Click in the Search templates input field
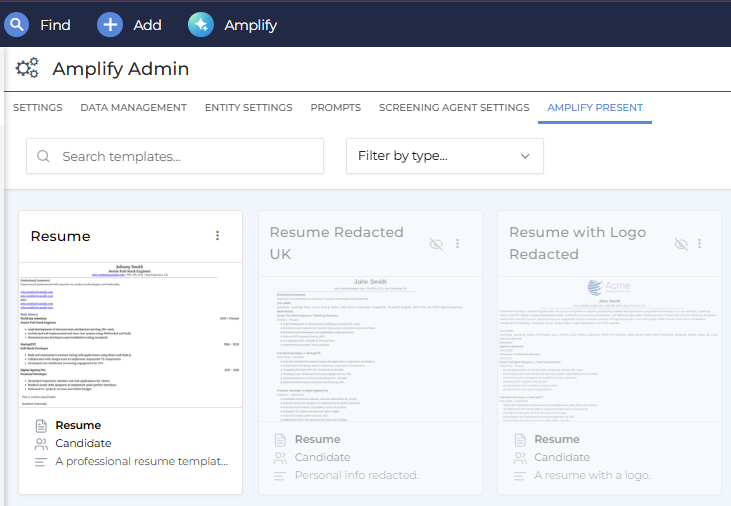The image size is (731, 506). pos(185,156)
